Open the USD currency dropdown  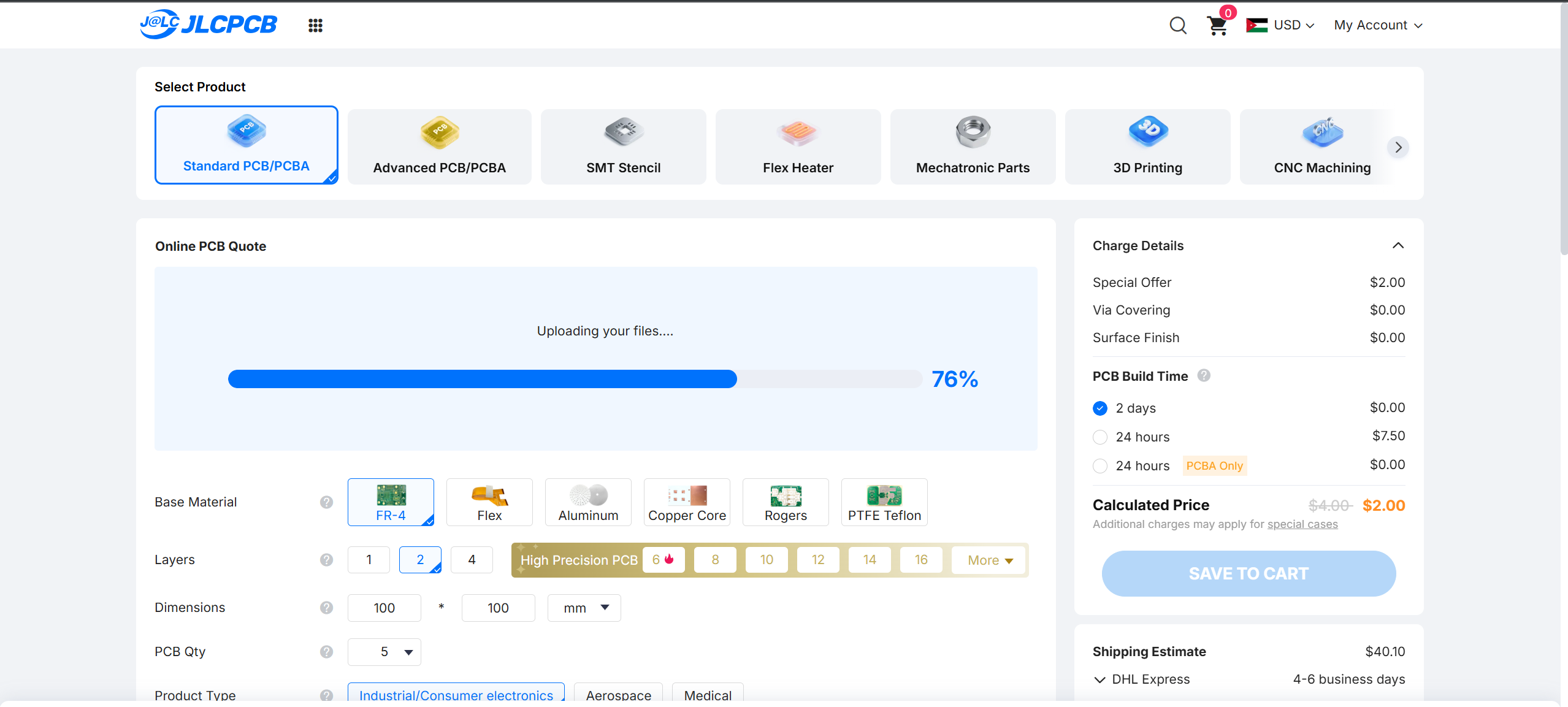pos(1294,25)
